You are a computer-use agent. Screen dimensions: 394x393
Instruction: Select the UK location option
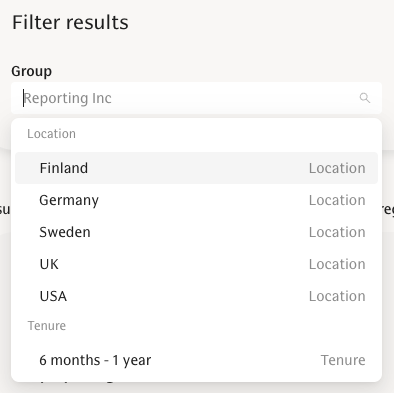coord(196,264)
